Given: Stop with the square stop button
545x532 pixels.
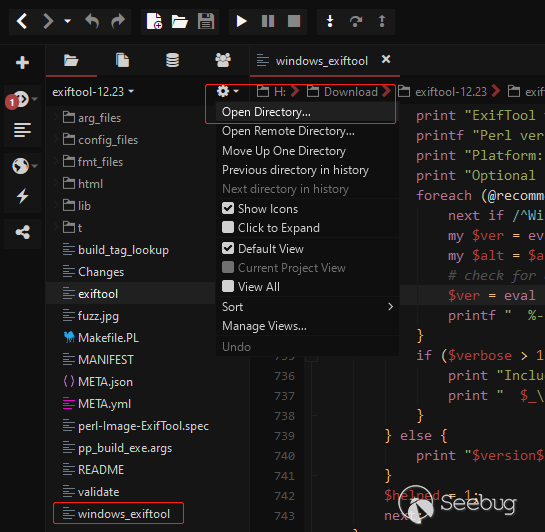Looking at the screenshot, I should pos(294,21).
